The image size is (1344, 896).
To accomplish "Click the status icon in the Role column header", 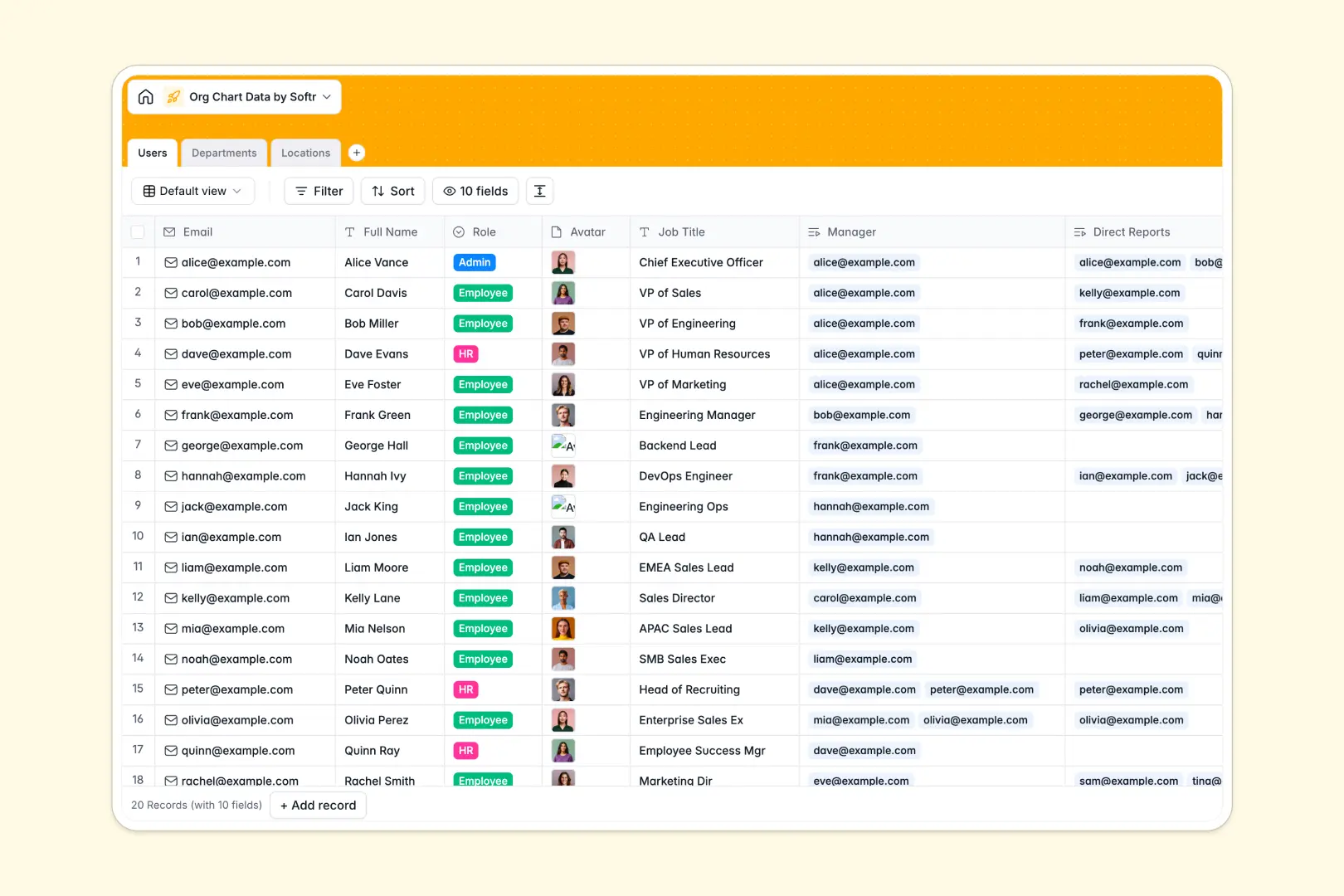I will pos(458,231).
